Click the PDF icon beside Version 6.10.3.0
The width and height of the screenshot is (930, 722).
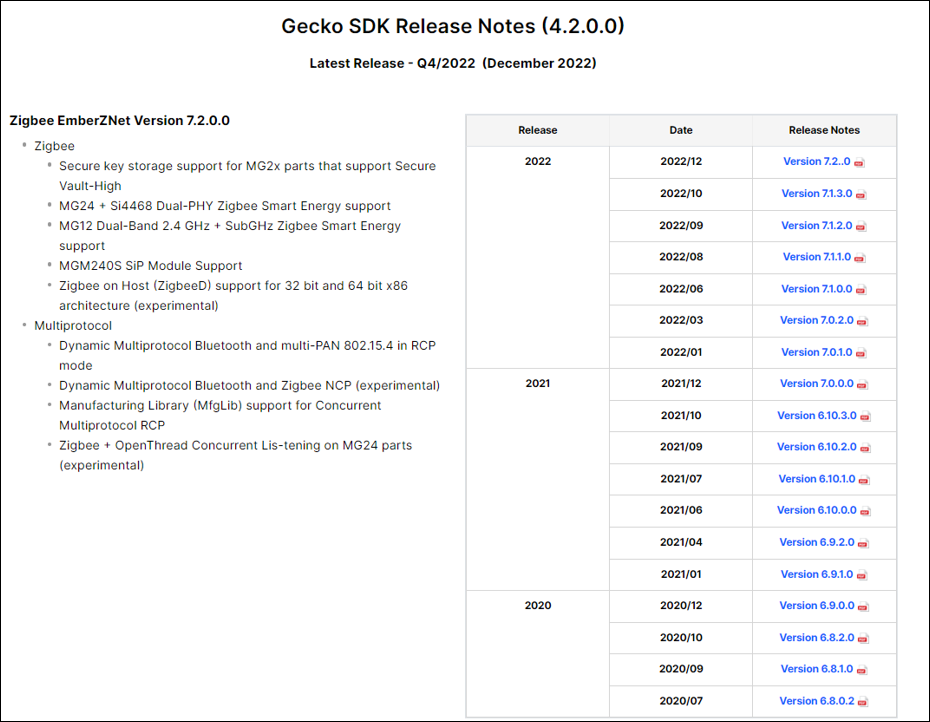click(x=865, y=417)
